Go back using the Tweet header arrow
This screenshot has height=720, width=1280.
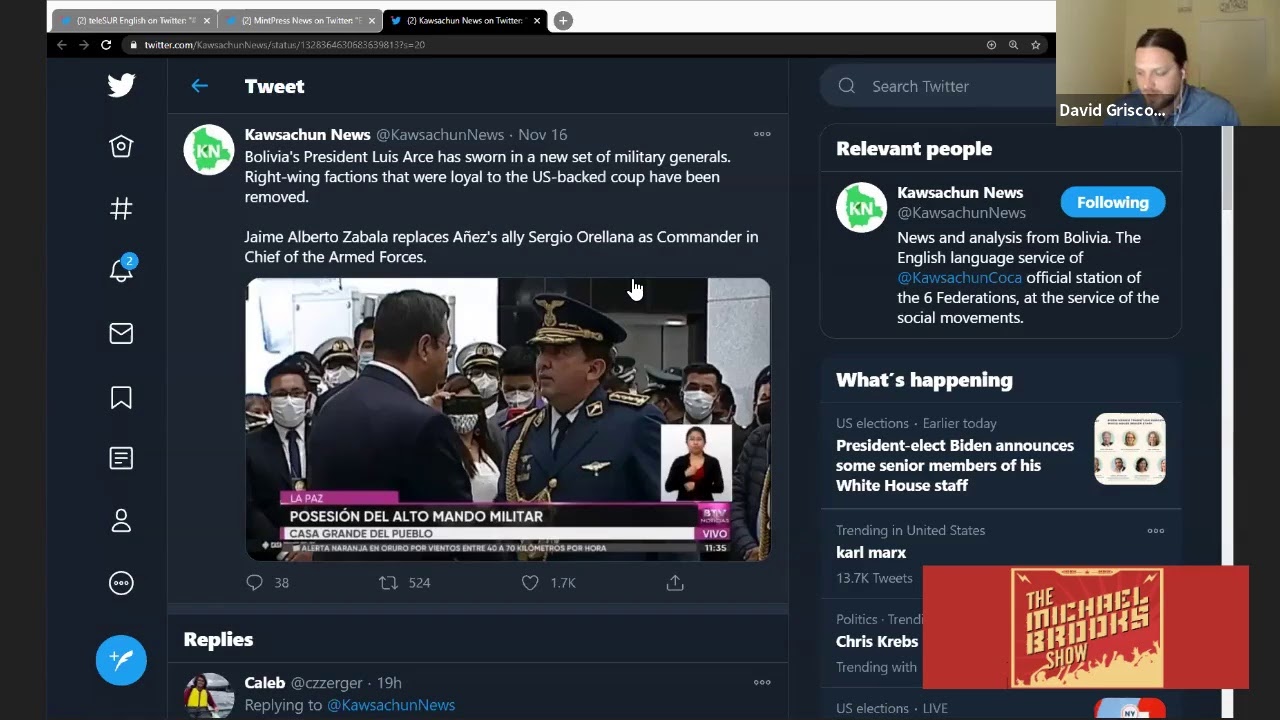pos(199,86)
